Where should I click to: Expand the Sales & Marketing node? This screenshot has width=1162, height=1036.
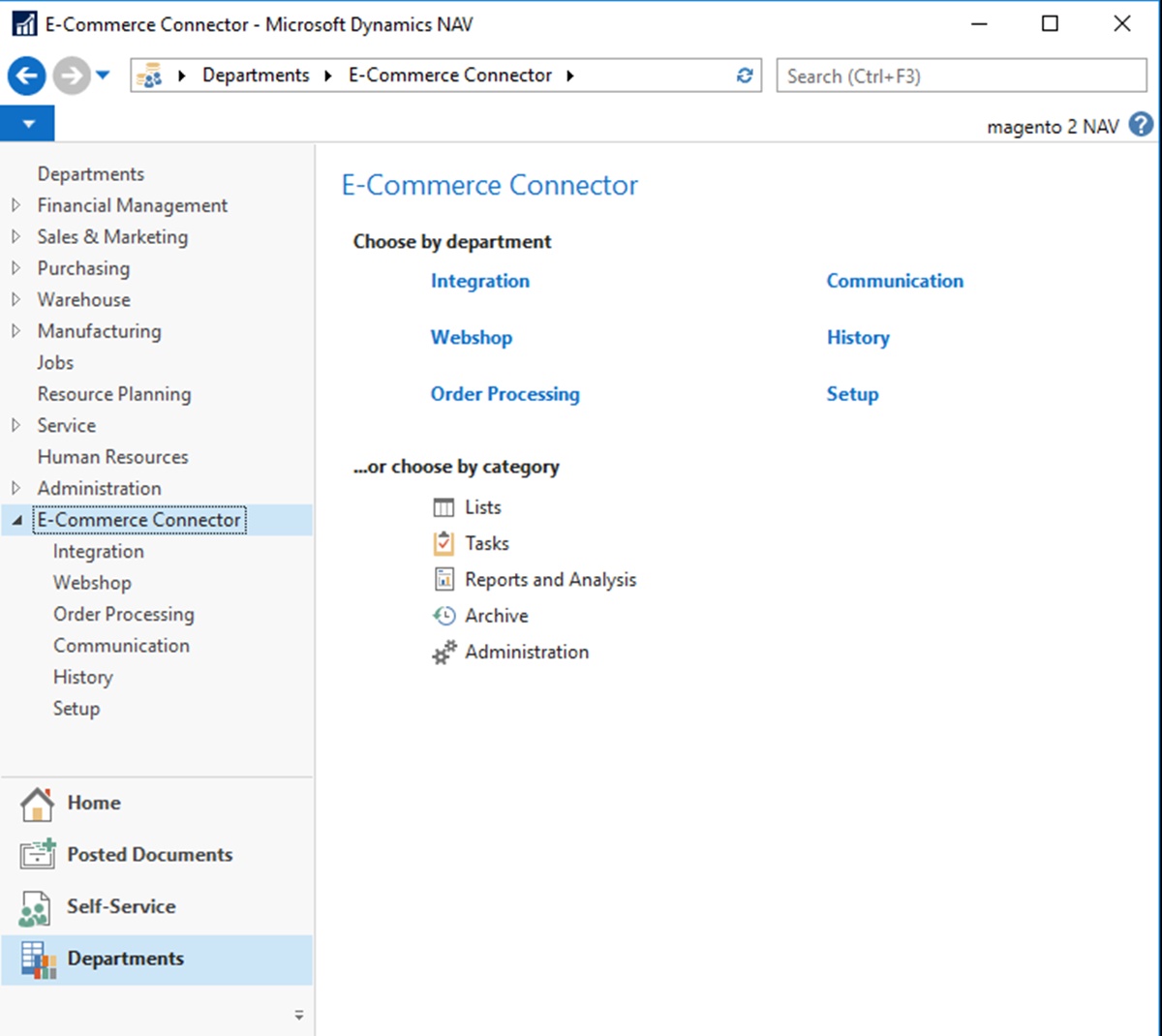(15, 236)
